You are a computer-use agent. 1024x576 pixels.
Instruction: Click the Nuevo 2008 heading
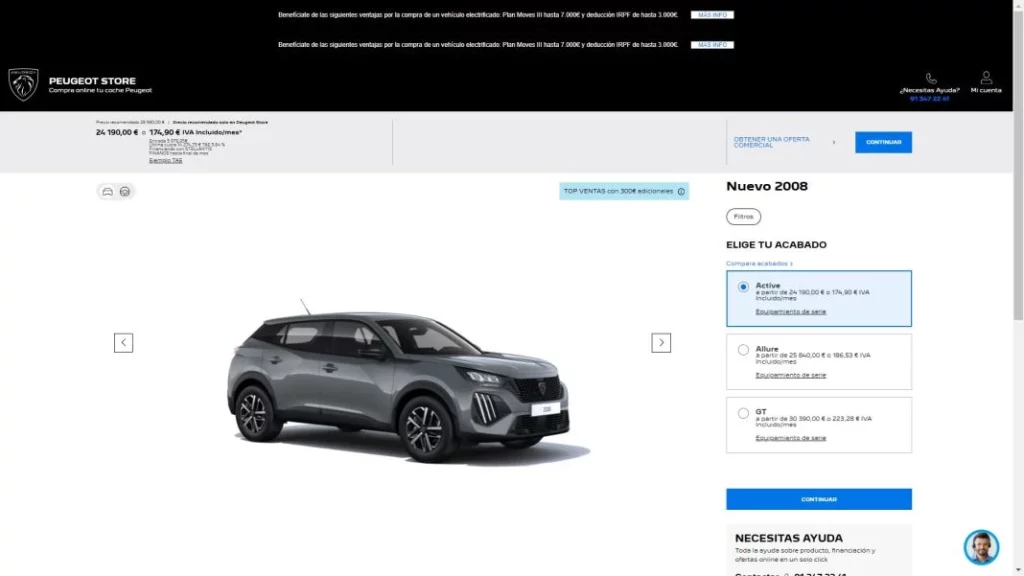(x=767, y=186)
